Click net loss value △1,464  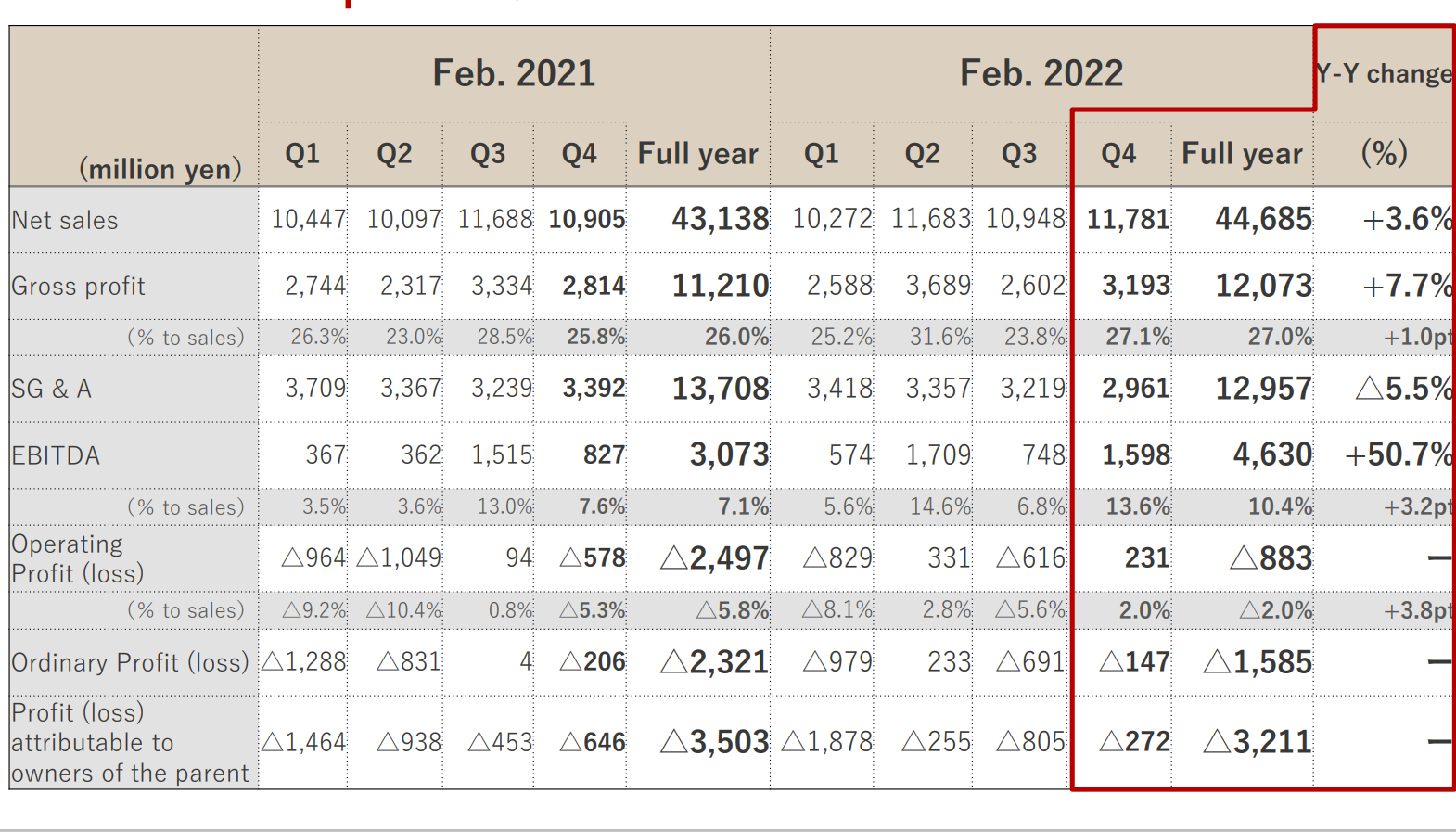coord(303,742)
